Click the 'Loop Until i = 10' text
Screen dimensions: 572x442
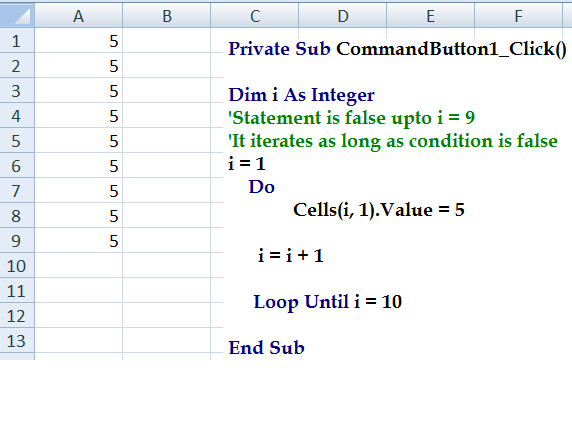(328, 302)
